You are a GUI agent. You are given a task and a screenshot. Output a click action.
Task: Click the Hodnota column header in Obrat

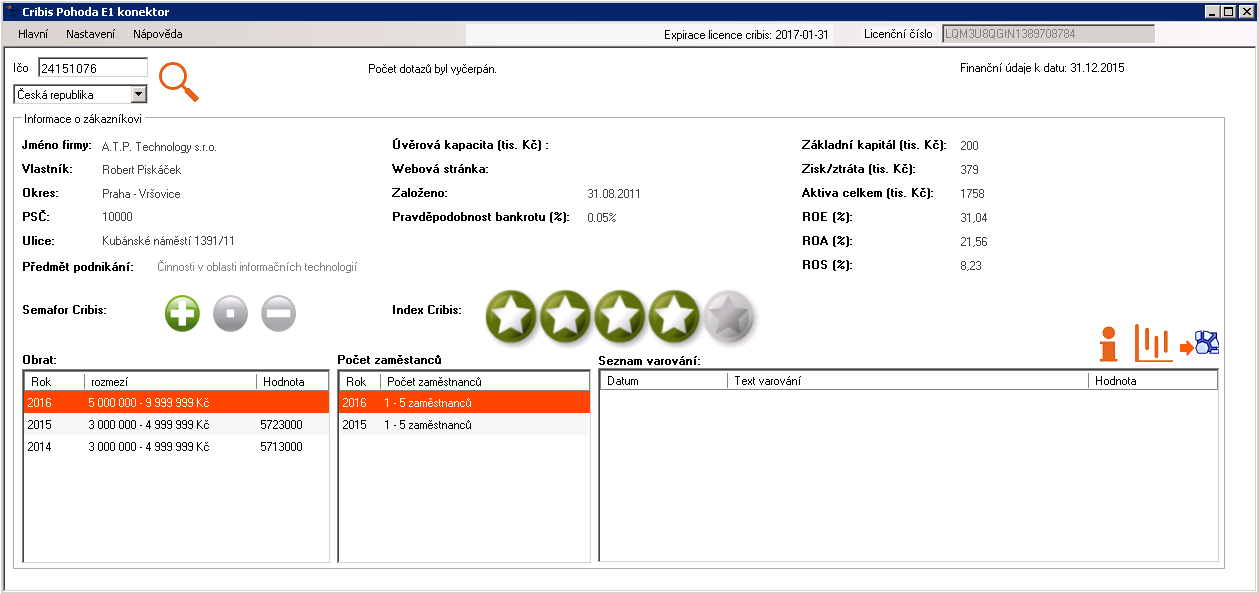point(292,381)
